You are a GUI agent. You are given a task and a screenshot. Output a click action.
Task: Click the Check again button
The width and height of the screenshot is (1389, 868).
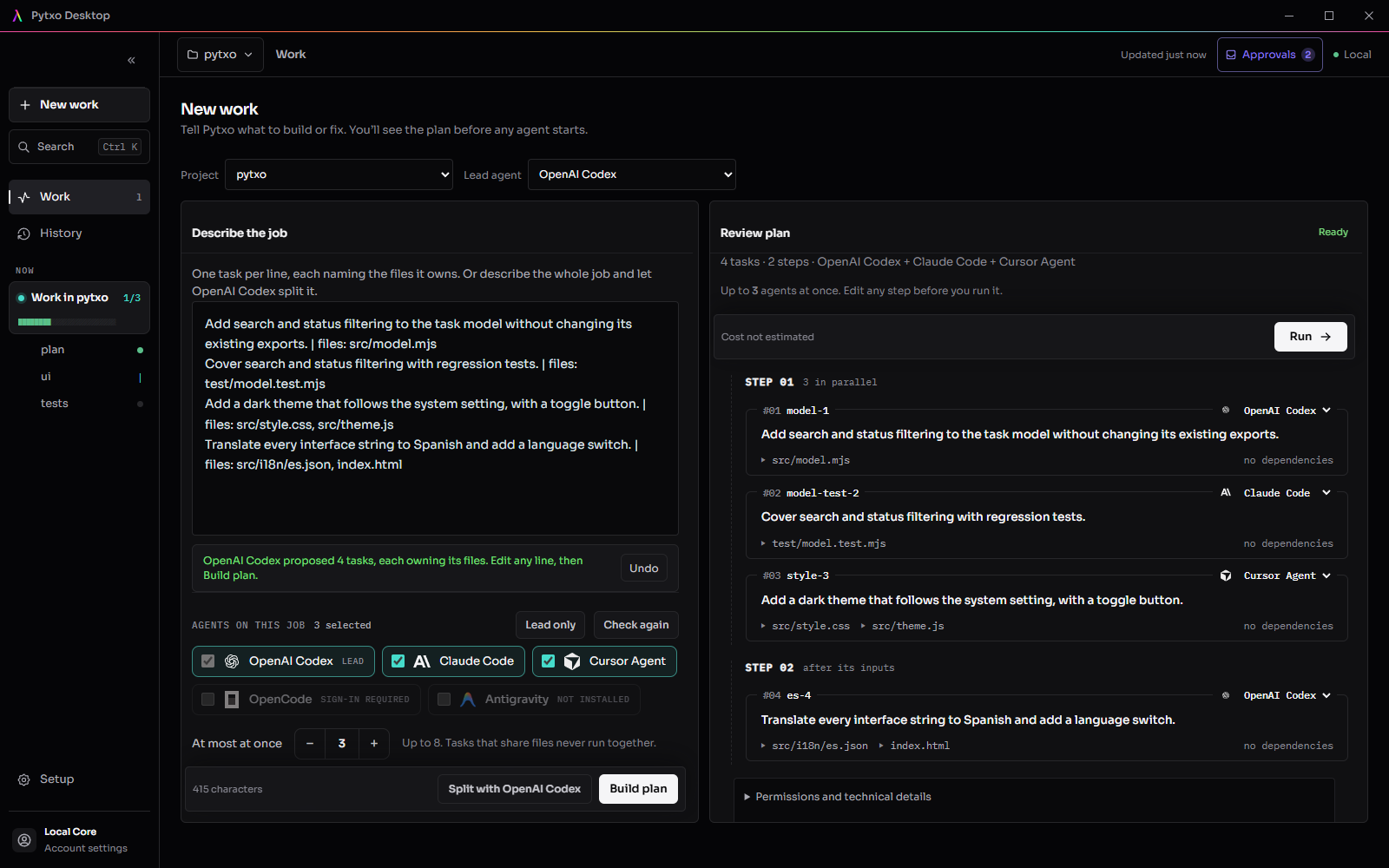pos(636,625)
